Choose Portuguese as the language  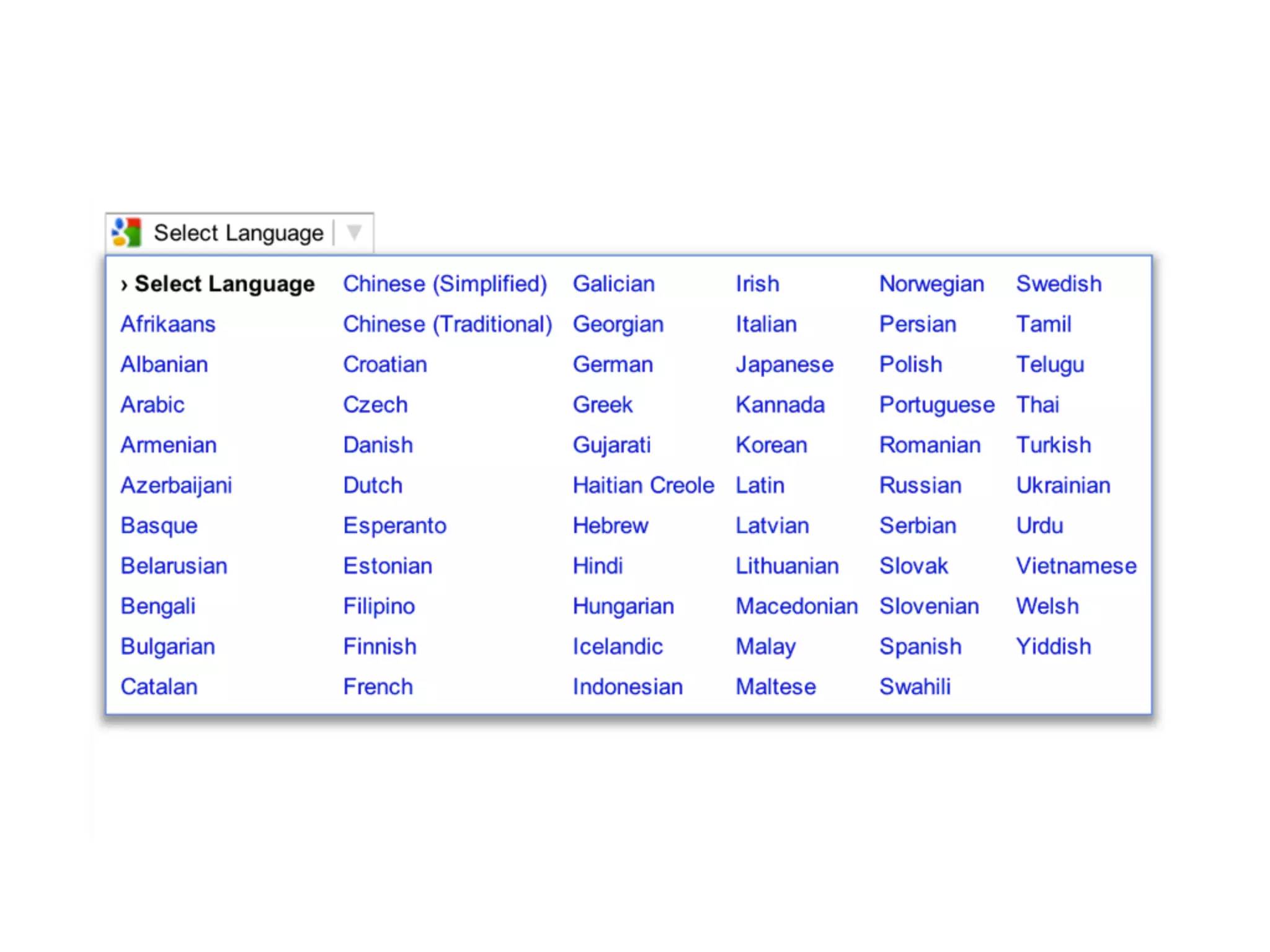937,405
